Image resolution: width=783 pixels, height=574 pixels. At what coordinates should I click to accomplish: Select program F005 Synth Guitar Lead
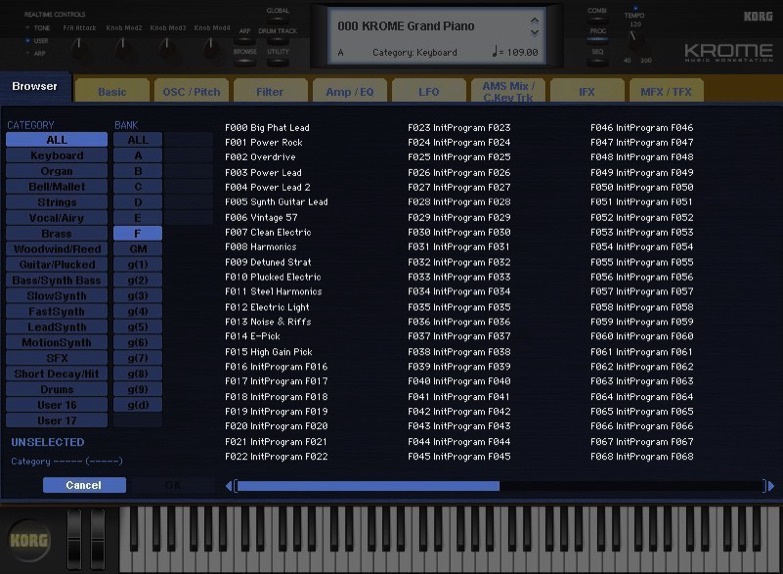276,202
